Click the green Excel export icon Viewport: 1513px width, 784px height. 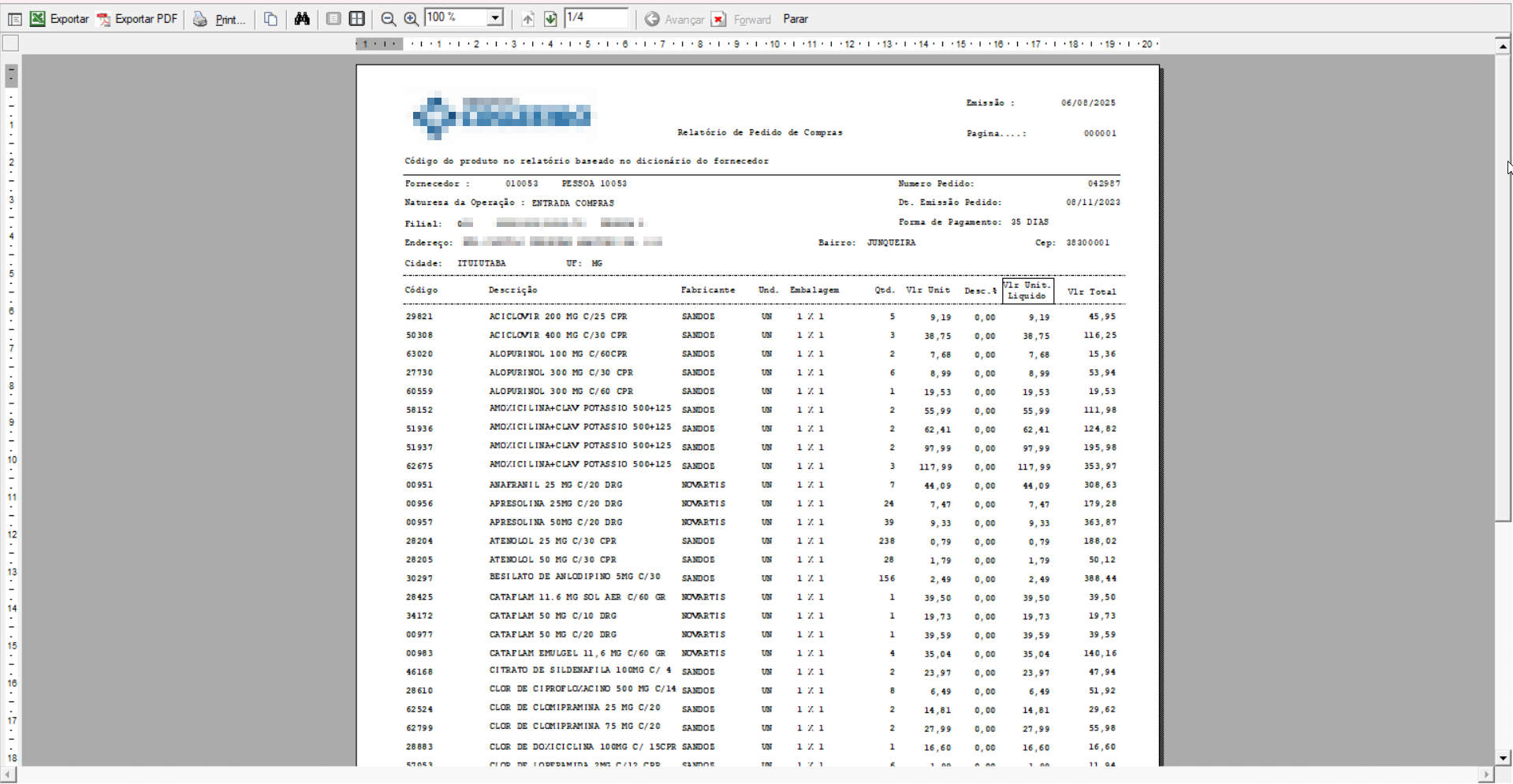[37, 19]
